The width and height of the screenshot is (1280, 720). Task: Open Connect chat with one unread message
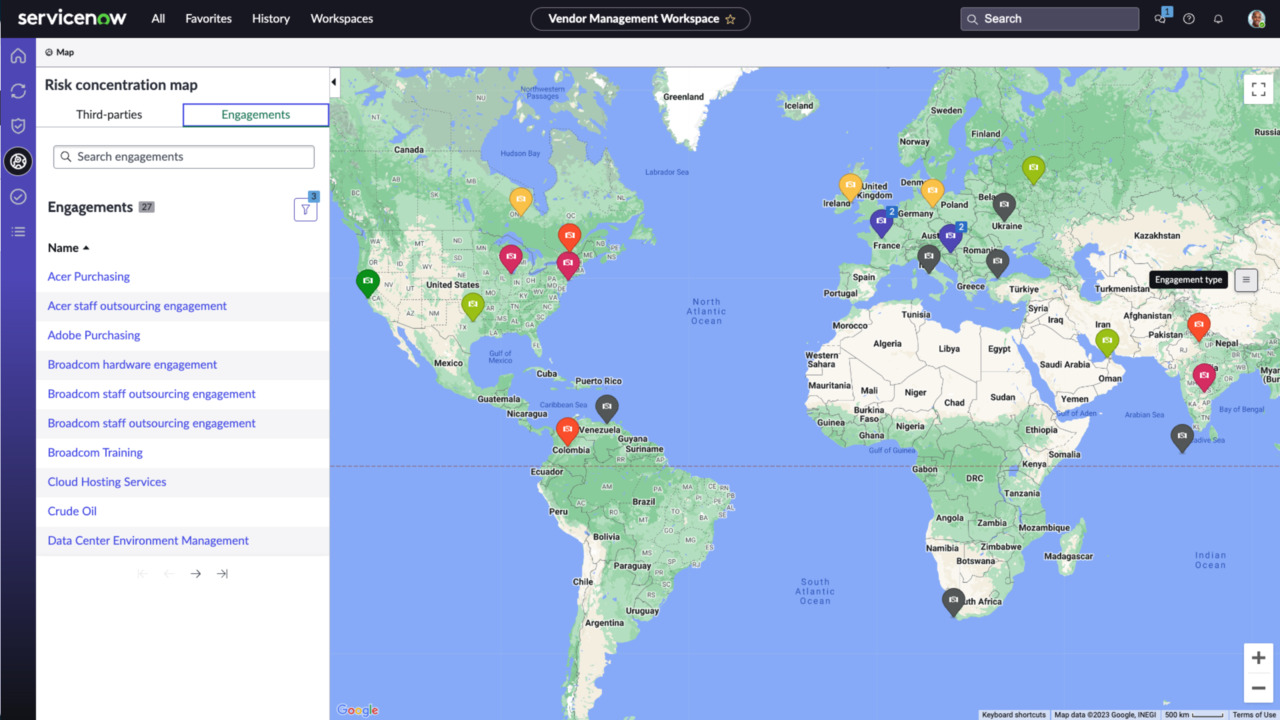pyautogui.click(x=1159, y=18)
